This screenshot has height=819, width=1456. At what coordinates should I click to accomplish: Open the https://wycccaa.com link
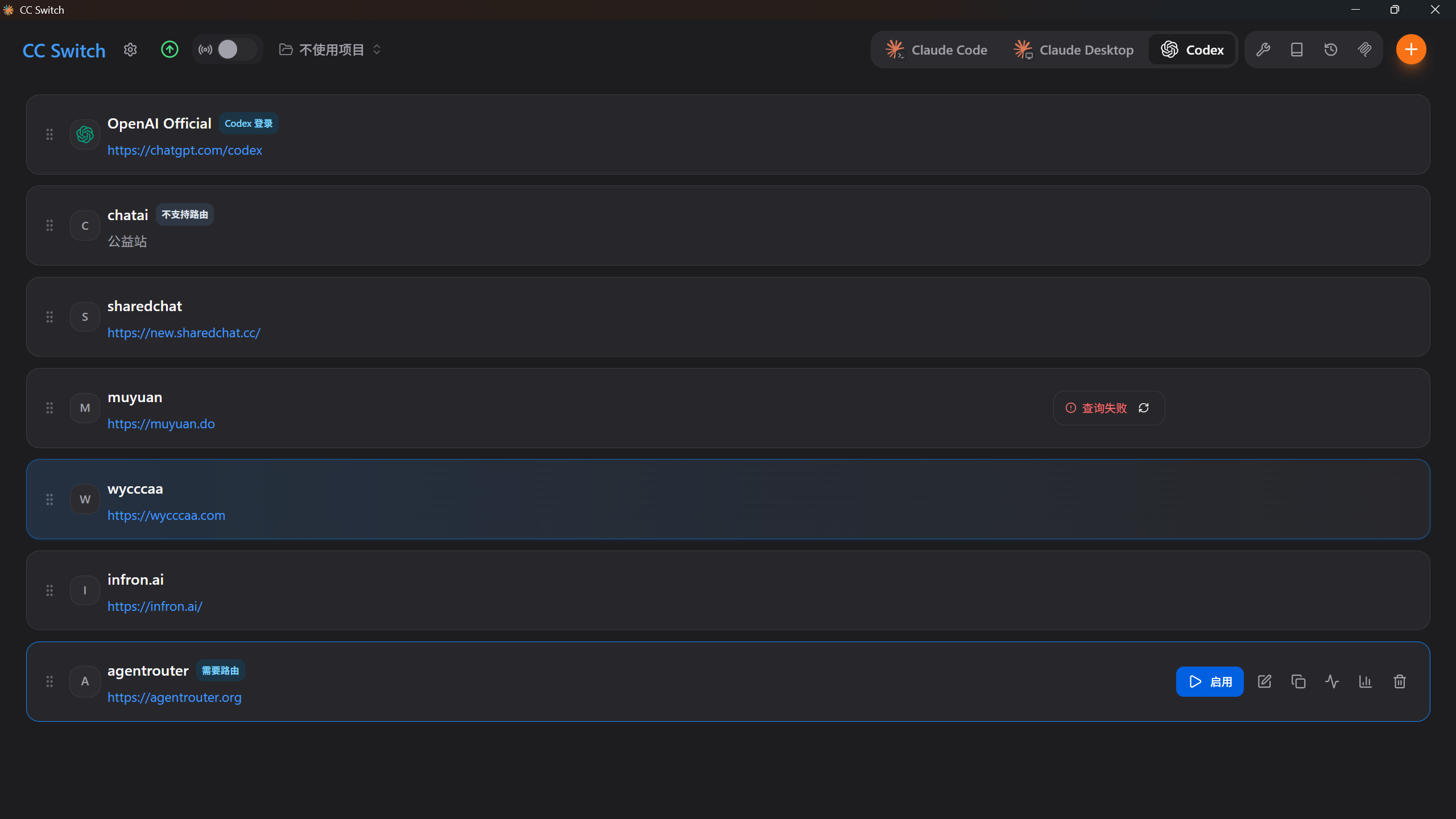click(x=166, y=515)
